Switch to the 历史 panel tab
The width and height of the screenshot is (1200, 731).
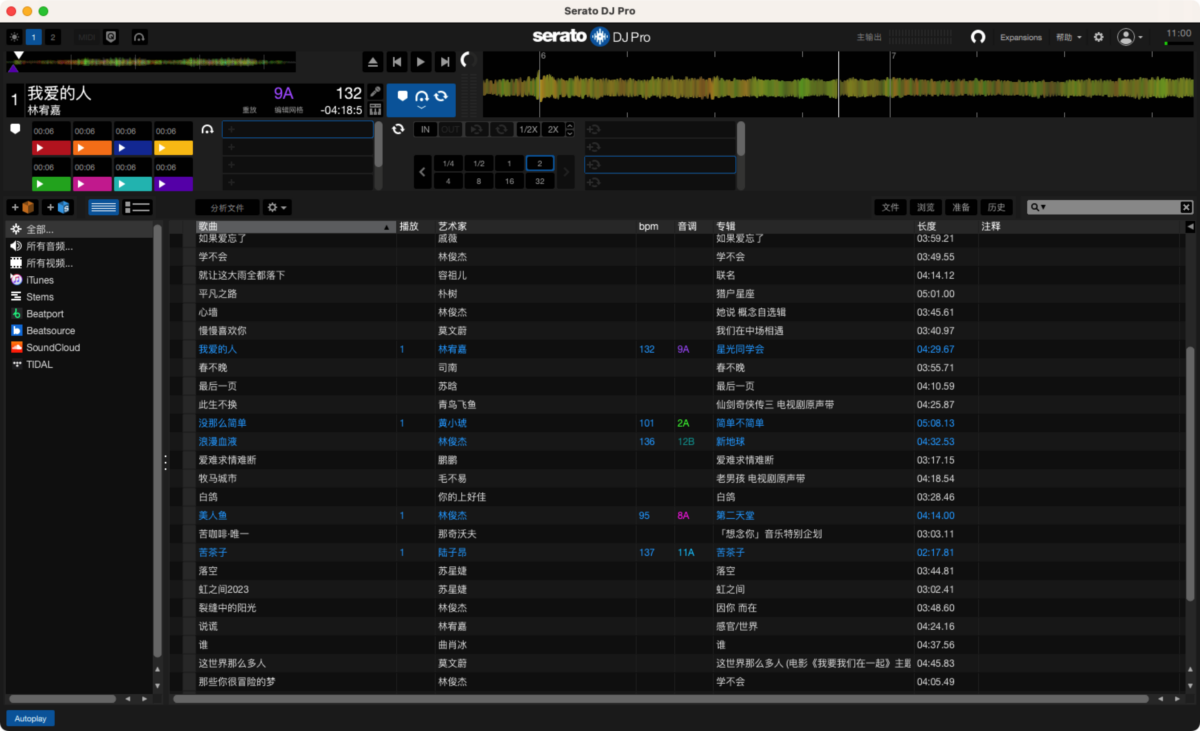(996, 207)
